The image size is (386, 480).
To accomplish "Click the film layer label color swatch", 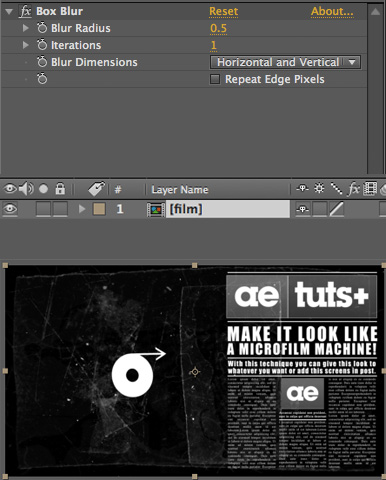I will click(99, 209).
